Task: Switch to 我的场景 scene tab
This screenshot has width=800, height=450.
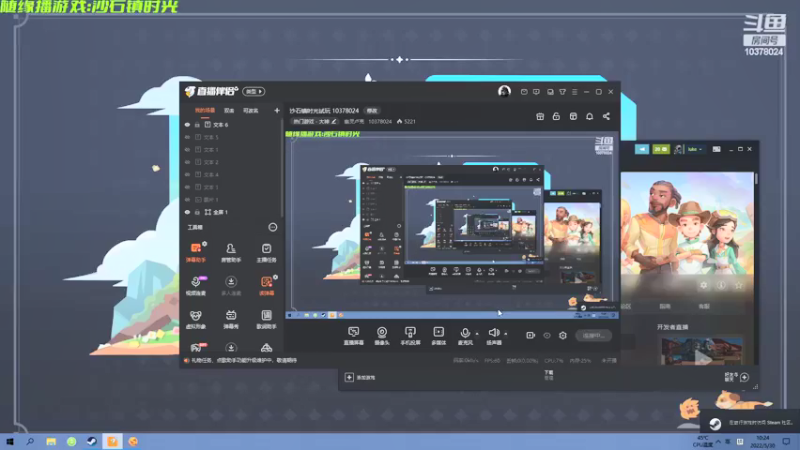Action: pos(205,111)
